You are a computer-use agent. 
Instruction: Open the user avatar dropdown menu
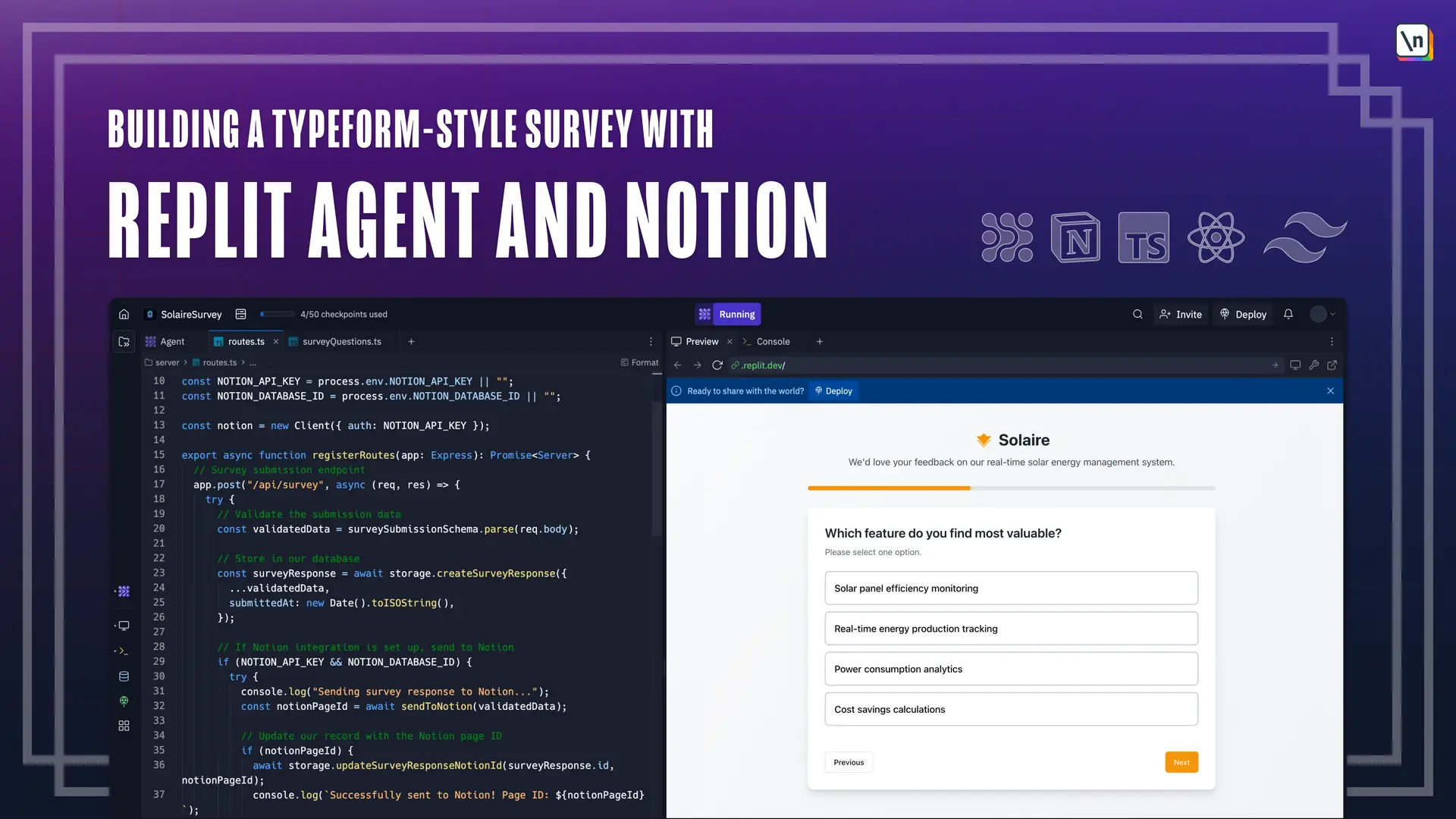click(x=1323, y=314)
